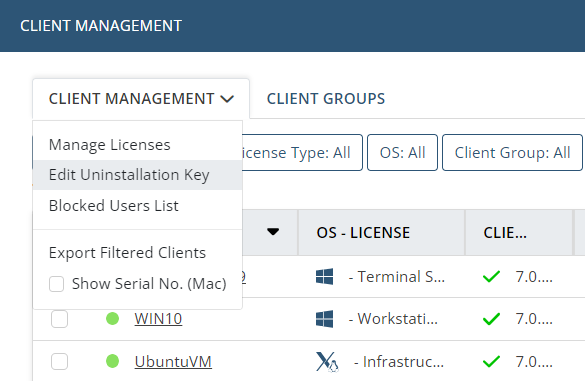This screenshot has width=585, height=381.
Task: Tick the WIN10 row checkbox
Action: coord(59,319)
